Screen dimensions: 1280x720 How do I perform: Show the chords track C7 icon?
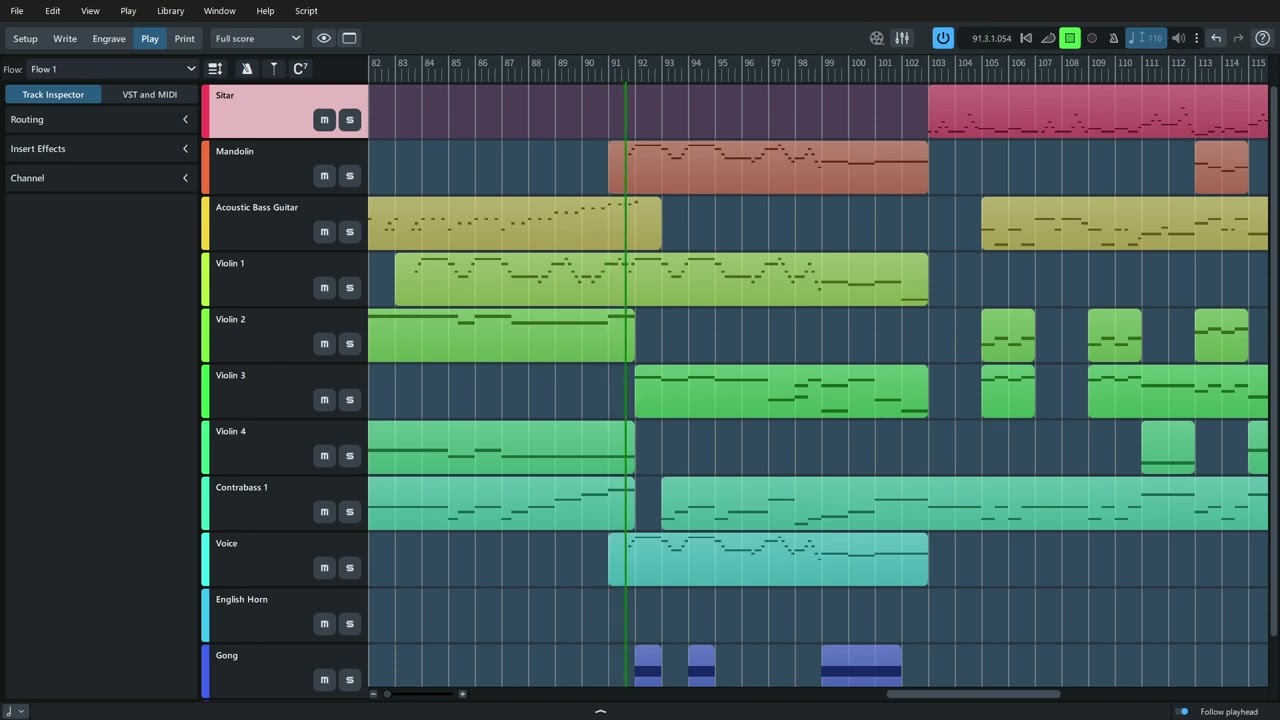pos(300,68)
